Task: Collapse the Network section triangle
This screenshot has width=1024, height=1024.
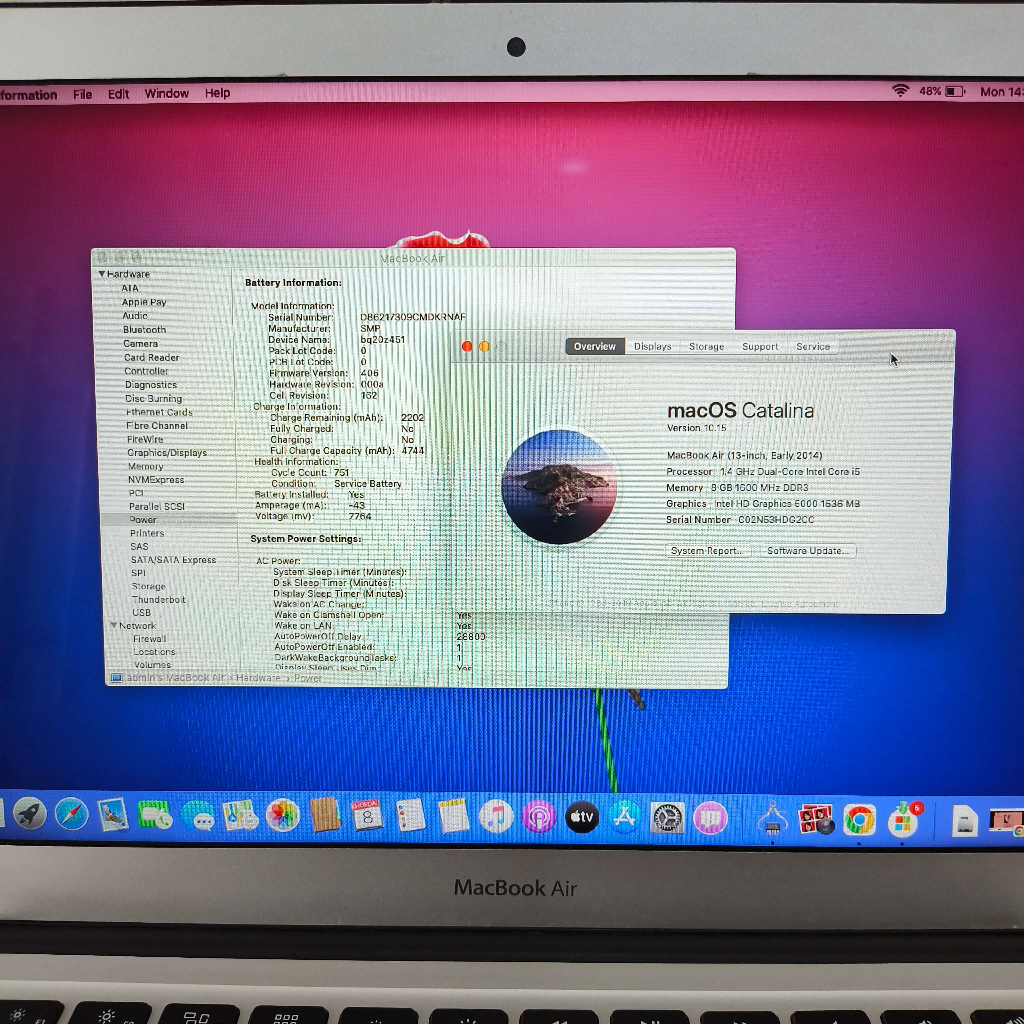Action: point(114,626)
